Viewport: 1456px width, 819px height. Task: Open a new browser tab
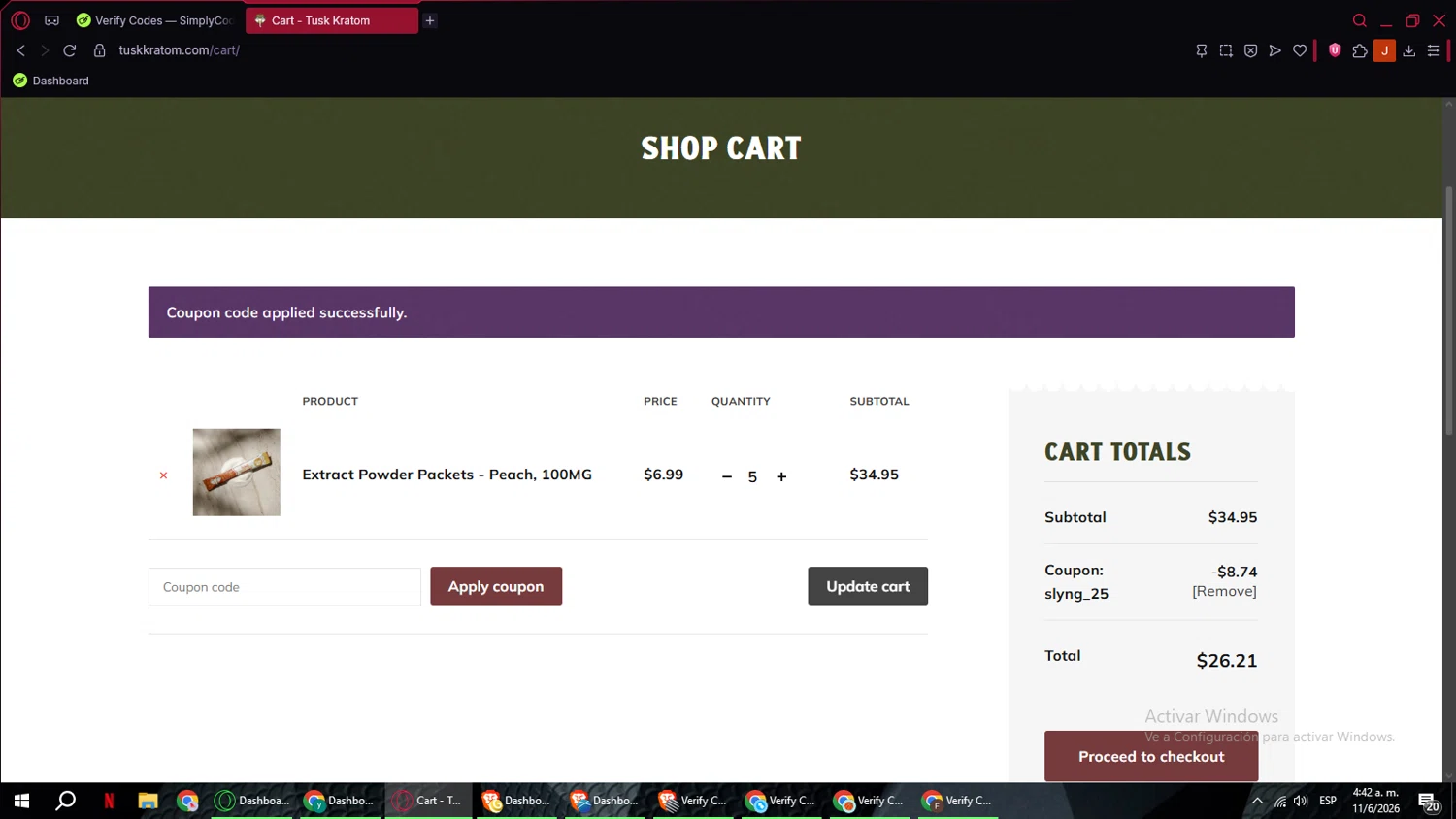point(430,20)
